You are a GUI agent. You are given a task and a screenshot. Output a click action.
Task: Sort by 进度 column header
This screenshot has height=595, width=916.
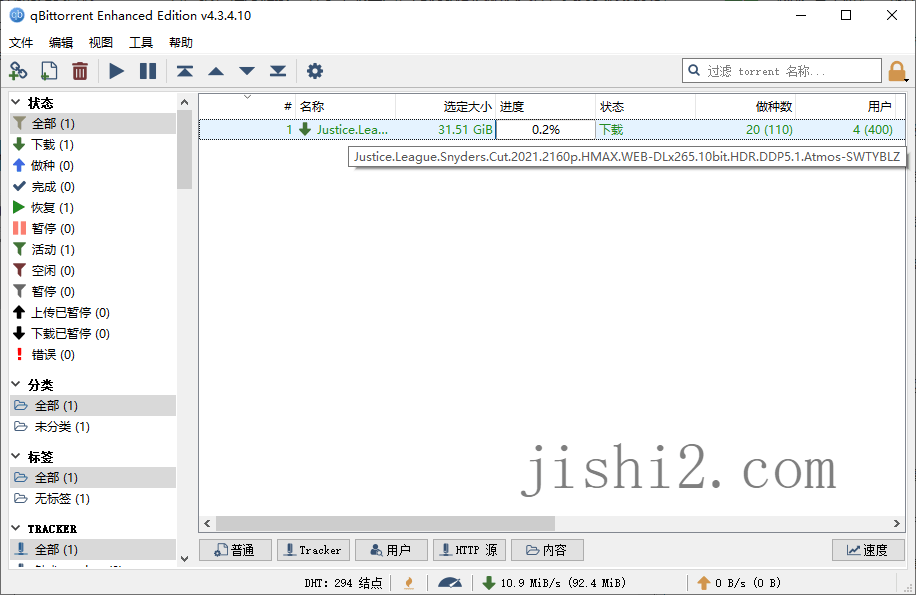[546, 107]
